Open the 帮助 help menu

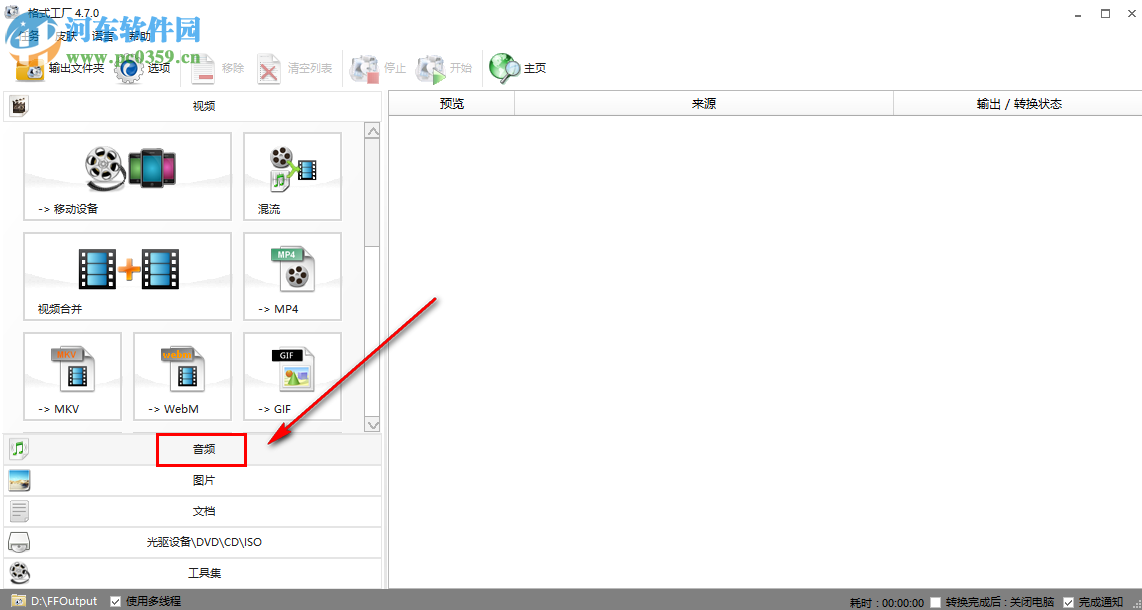pos(140,36)
